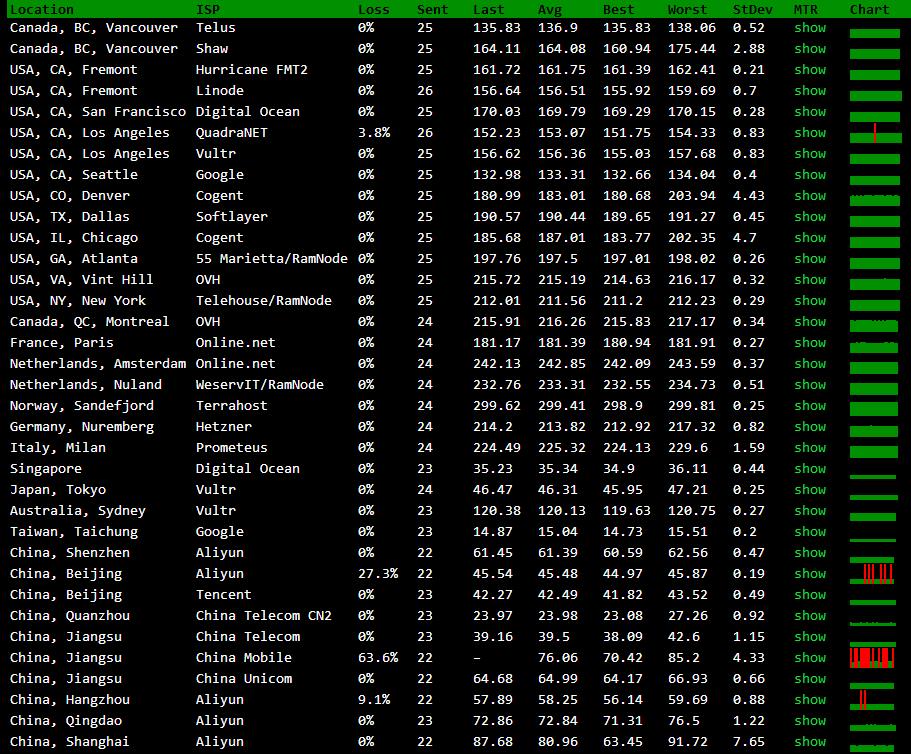Show MTR for Tencent Beijing
Image resolution: width=911 pixels, height=754 pixels.
coord(810,595)
